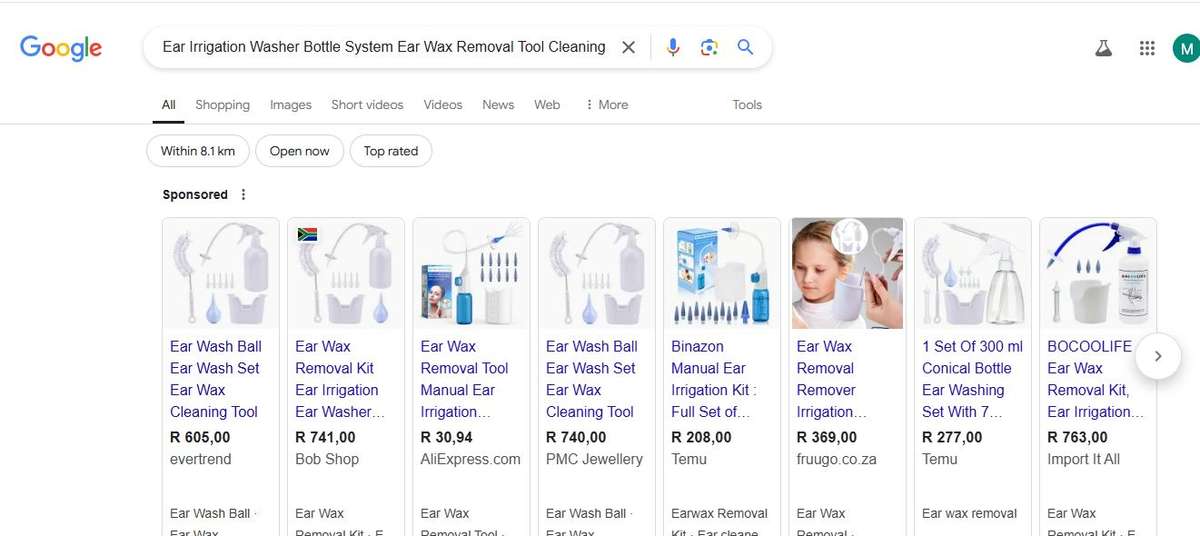This screenshot has width=1200, height=536.
Task: Expand the More search categories dropdown
Action: pyautogui.click(x=606, y=105)
